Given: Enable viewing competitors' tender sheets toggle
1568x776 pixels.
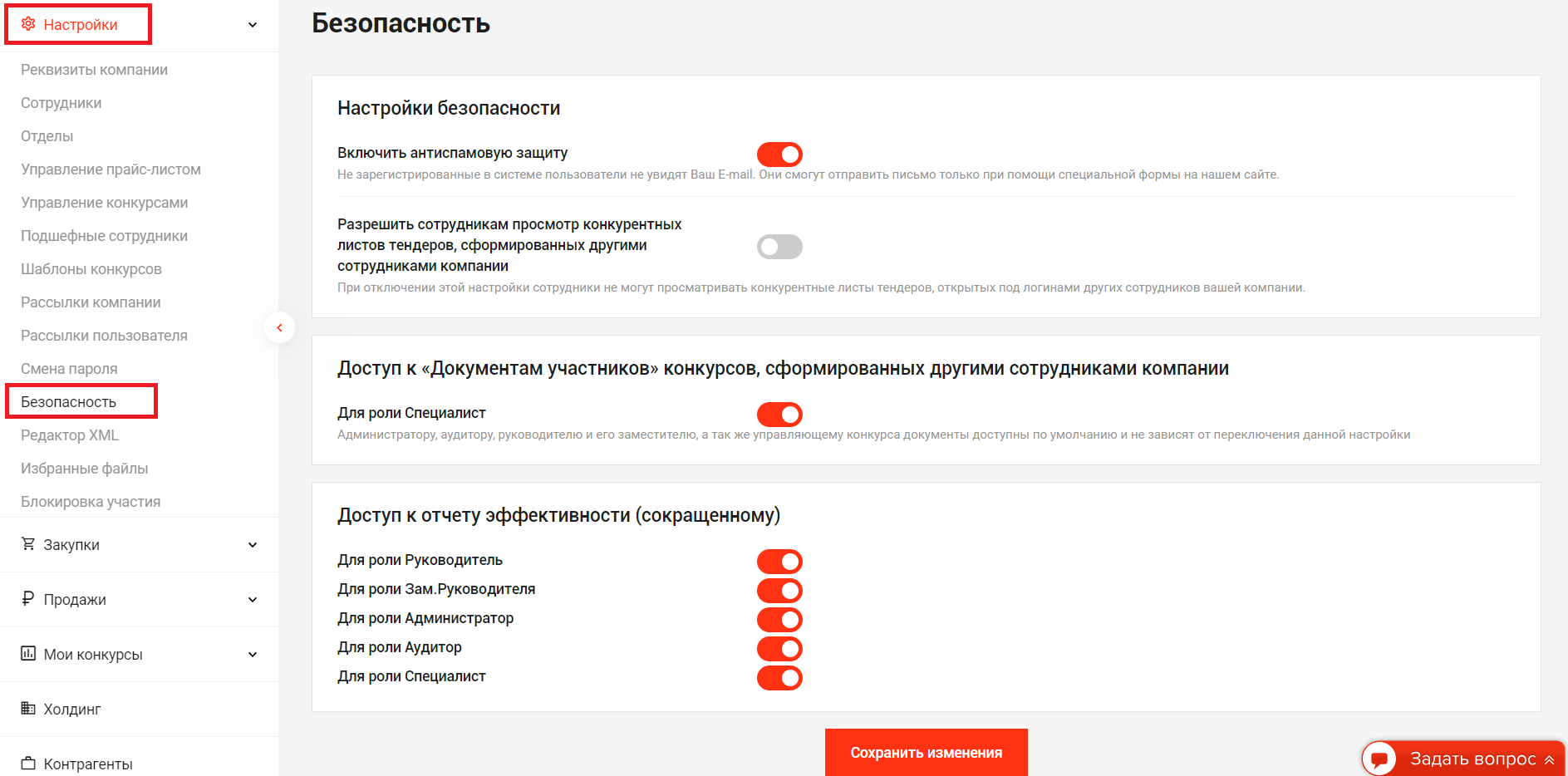Looking at the screenshot, I should coord(779,247).
